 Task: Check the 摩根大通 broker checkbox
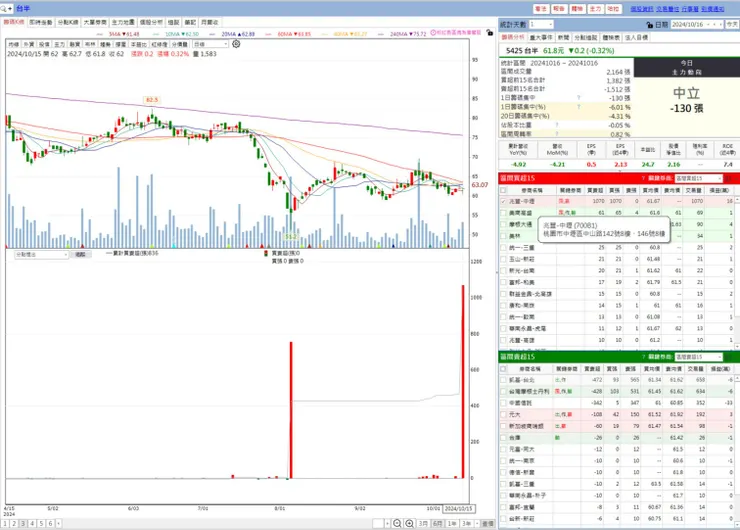pos(503,225)
